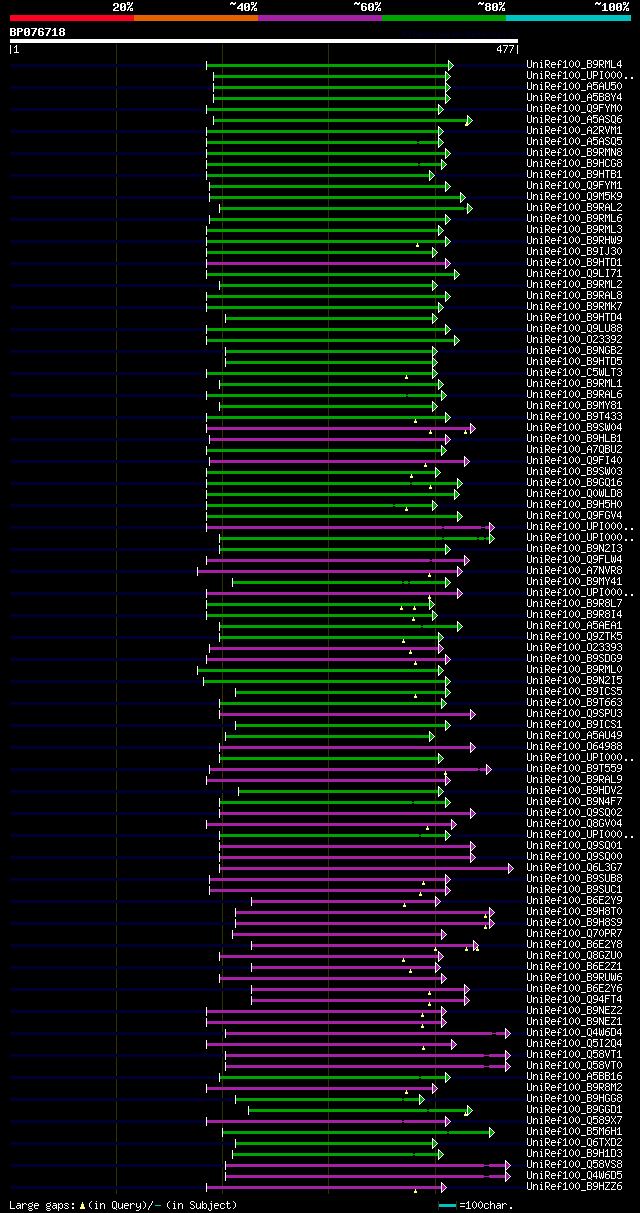Viewport: 640px width, 1213px height.
Task: Select hit label UniRef100_B9RMN8
Action: pyautogui.click(x=574, y=153)
